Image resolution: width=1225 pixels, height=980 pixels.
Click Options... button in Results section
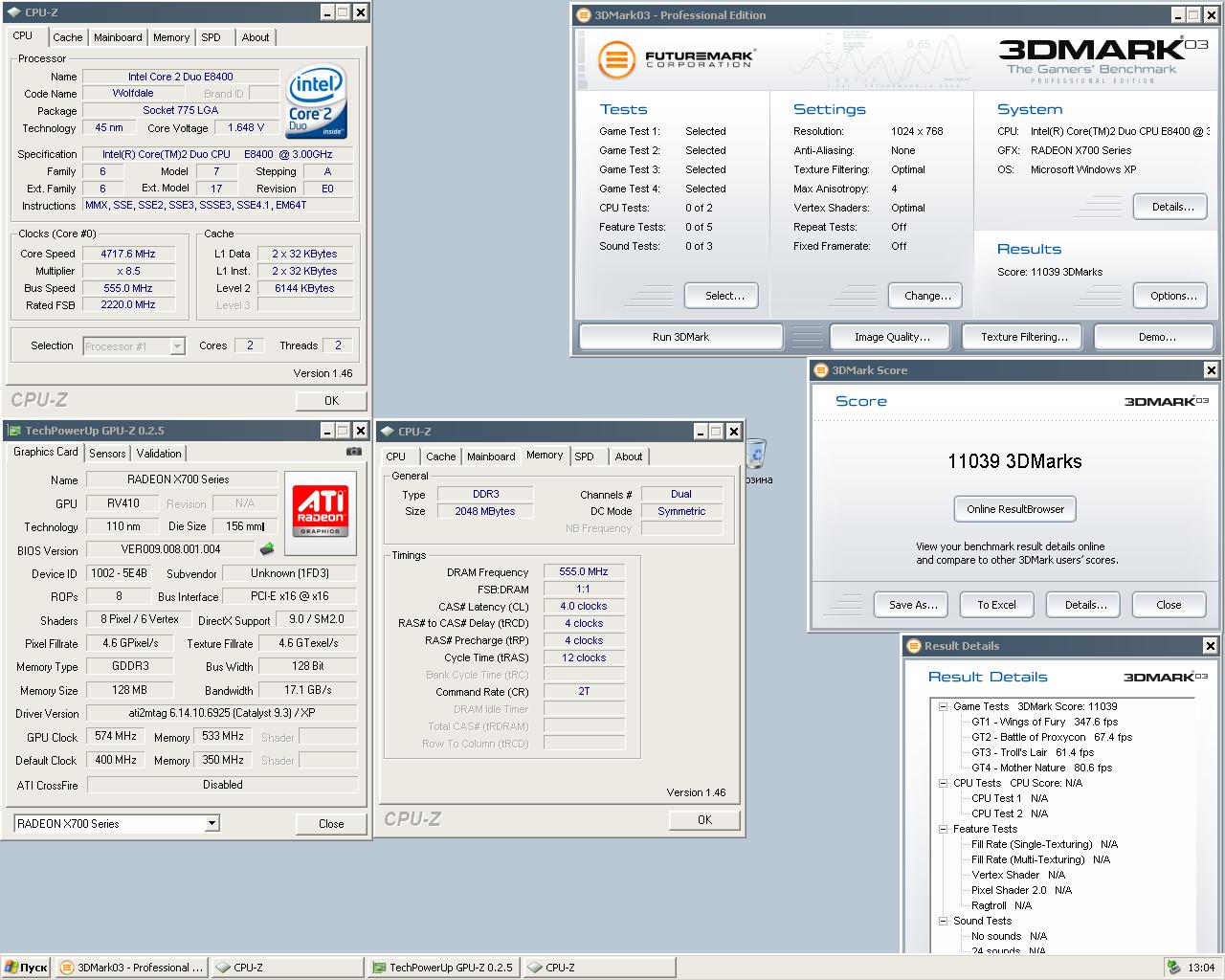click(1172, 296)
